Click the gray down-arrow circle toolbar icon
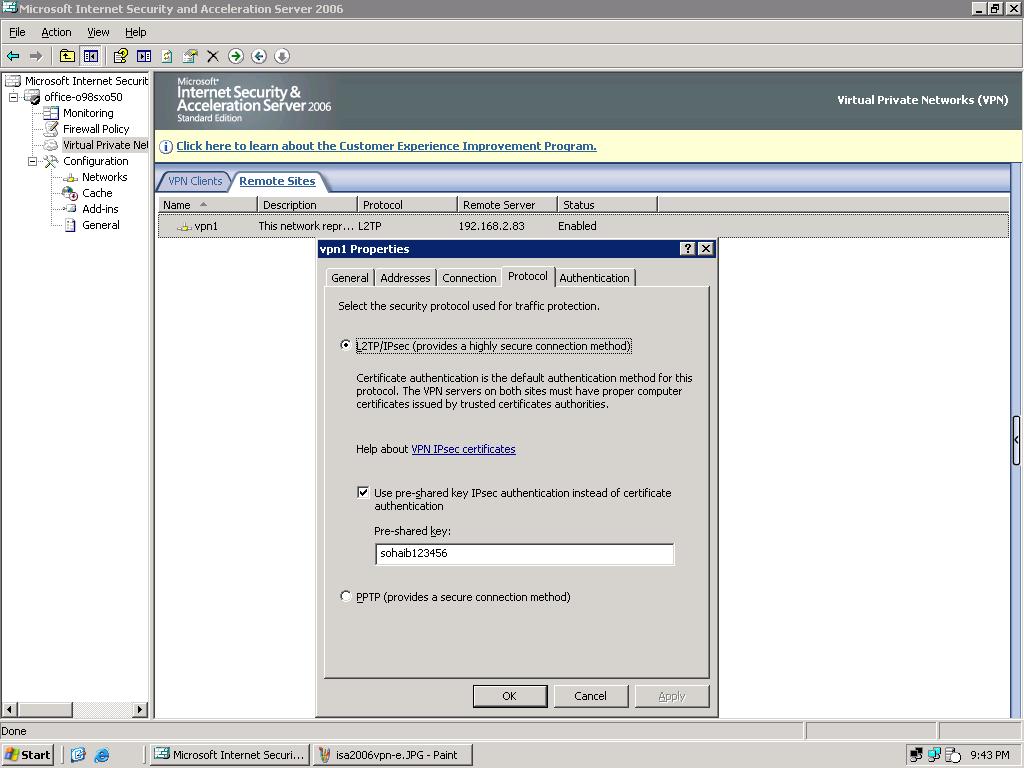 coord(281,56)
